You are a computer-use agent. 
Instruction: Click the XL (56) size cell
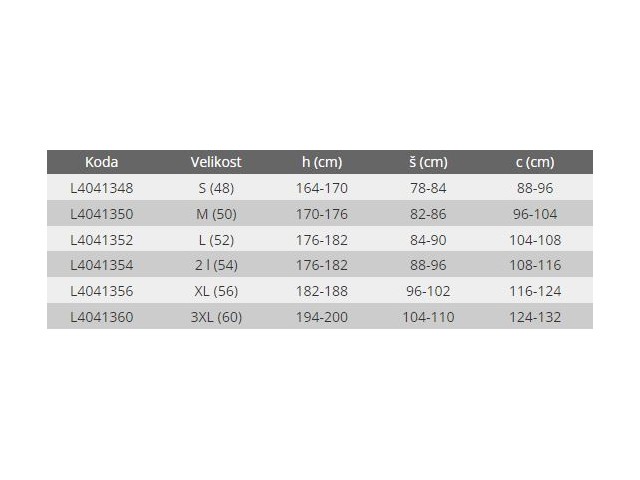tap(216, 292)
